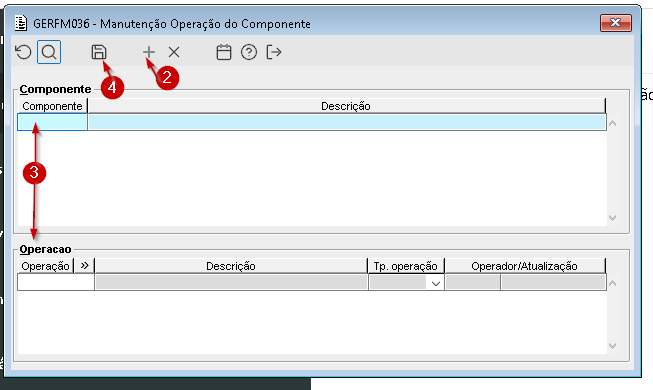
Task: Click the Descrição header in Componente grid
Action: [x=346, y=106]
